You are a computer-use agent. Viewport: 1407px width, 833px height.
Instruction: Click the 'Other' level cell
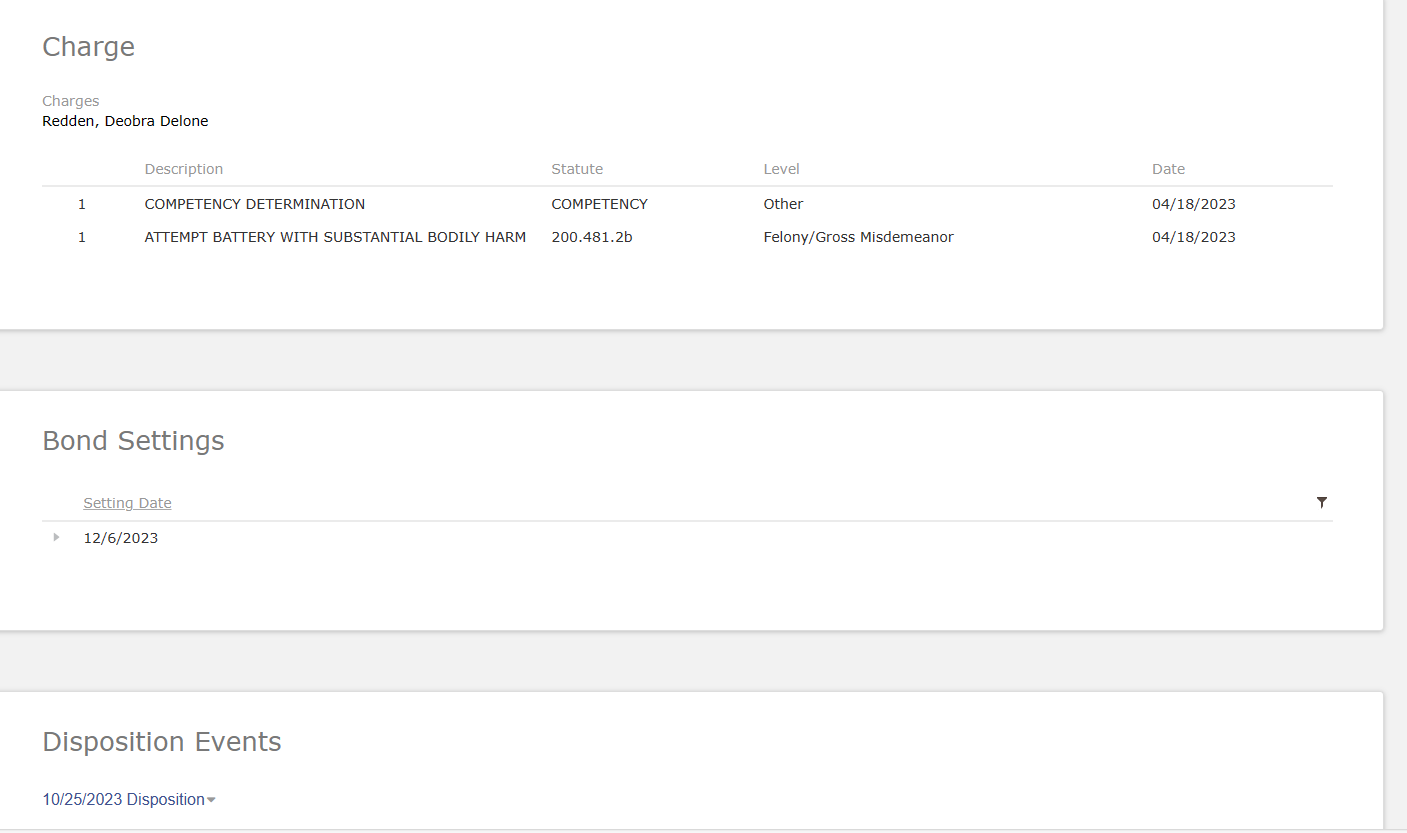[783, 204]
